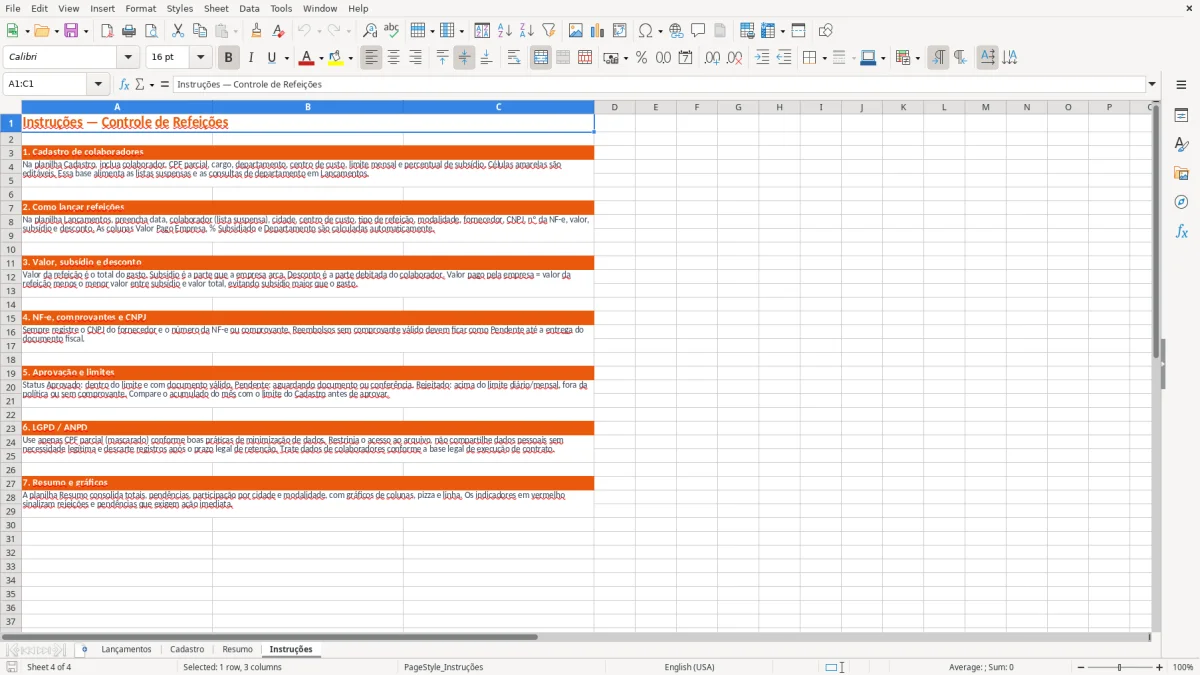Toggle Align Left
The height and width of the screenshot is (675, 1200).
click(372, 58)
